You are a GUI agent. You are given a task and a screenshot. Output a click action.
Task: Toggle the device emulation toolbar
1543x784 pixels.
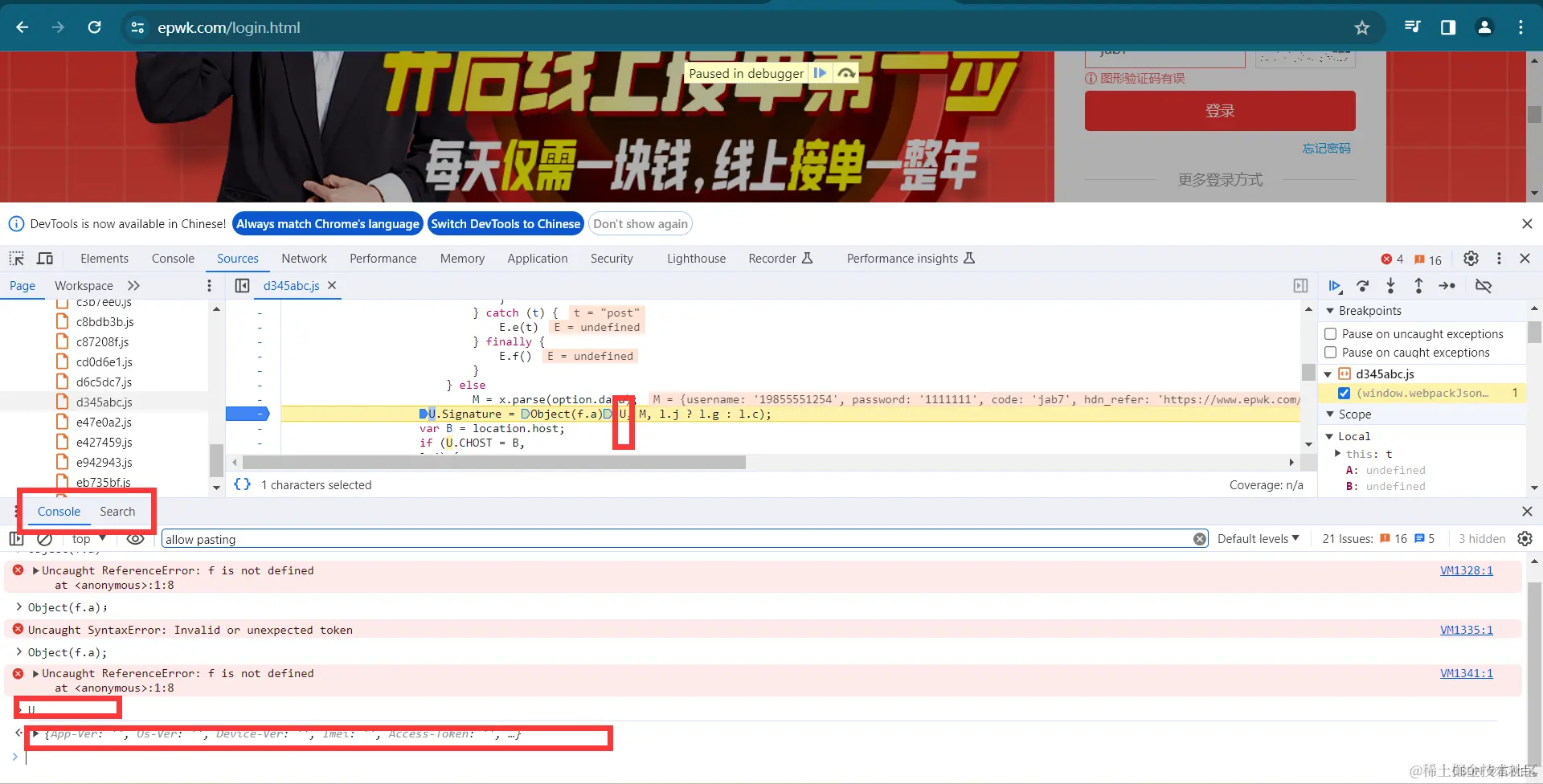coord(45,258)
